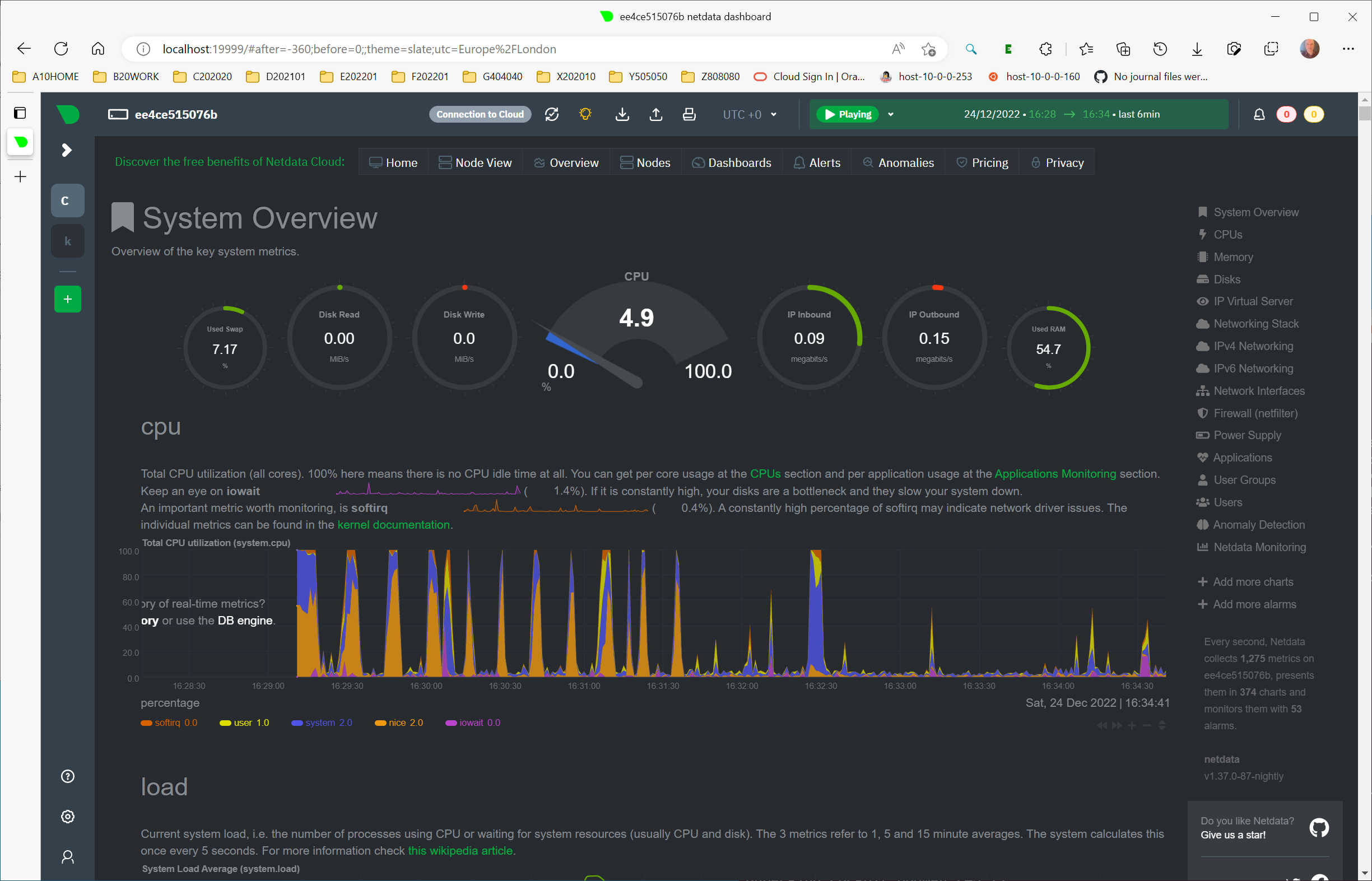1372x881 pixels.
Task: Click the GitHub star icon
Action: click(1319, 827)
